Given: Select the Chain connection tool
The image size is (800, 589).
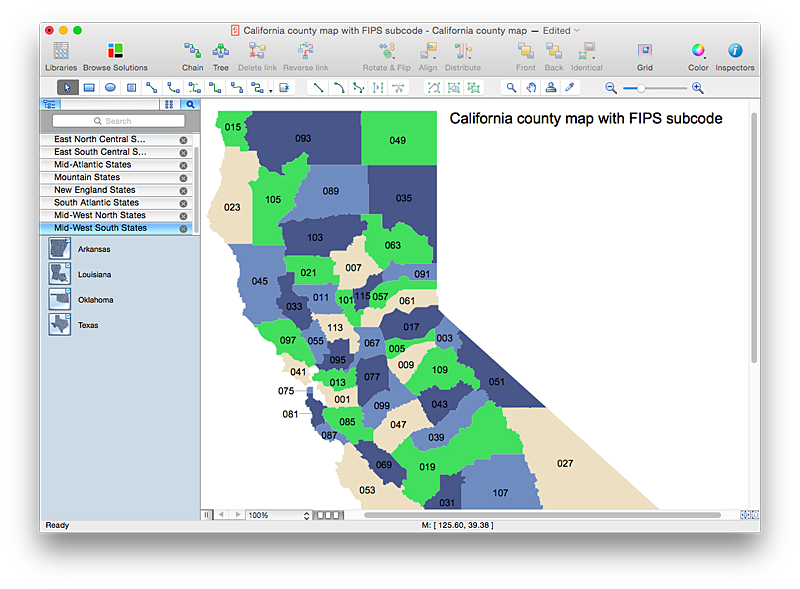Looking at the screenshot, I should 192,51.
